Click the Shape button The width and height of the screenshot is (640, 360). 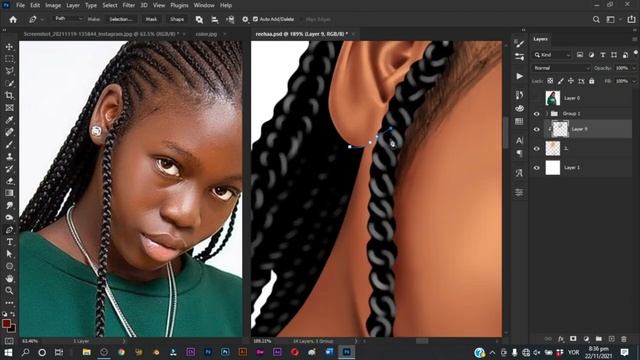177,19
